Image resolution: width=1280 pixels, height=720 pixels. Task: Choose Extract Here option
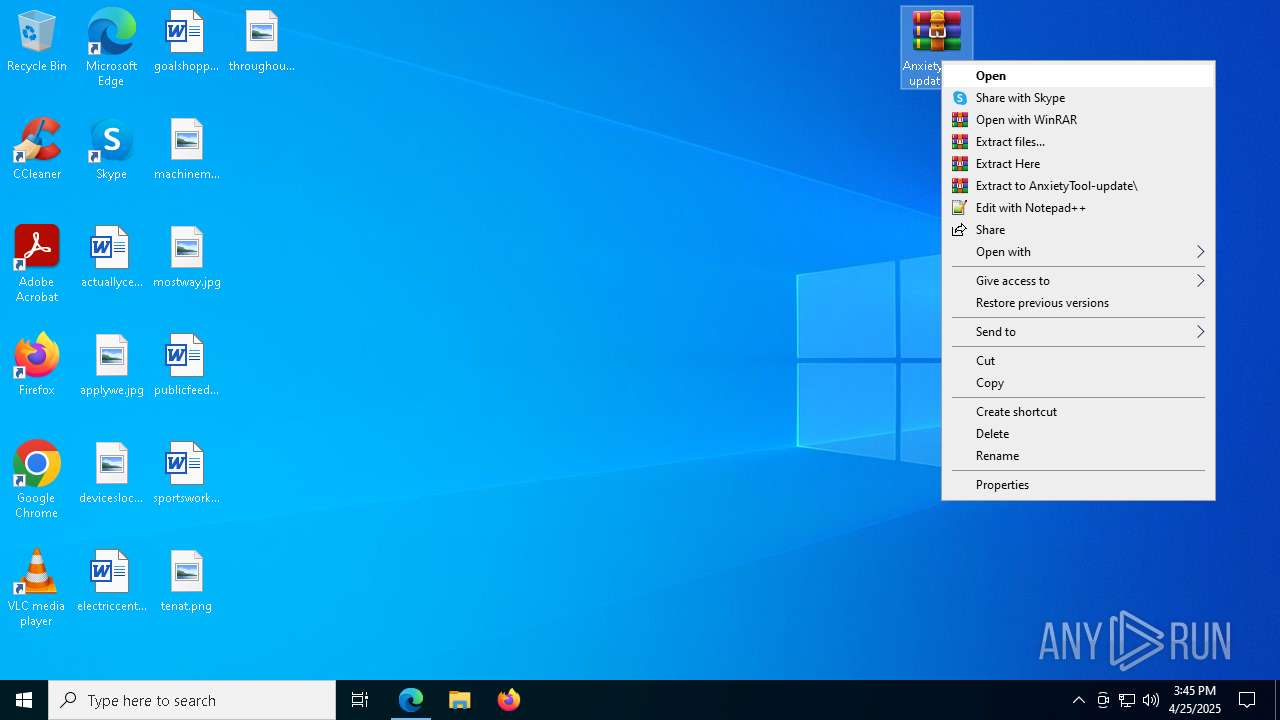pos(1078,164)
